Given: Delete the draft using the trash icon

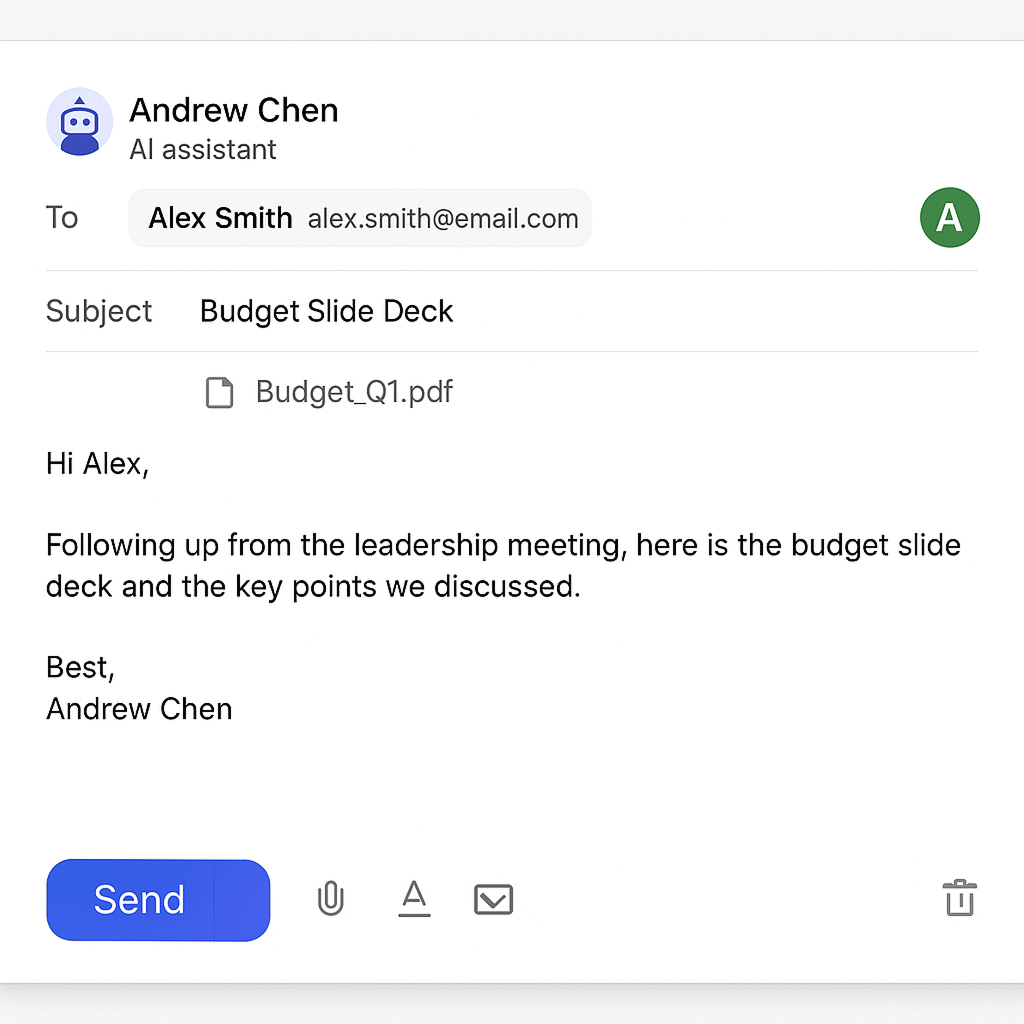Looking at the screenshot, I should click(x=959, y=899).
